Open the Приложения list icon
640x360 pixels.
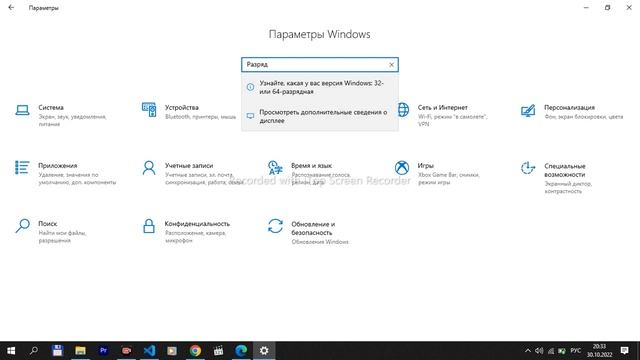click(x=22, y=167)
